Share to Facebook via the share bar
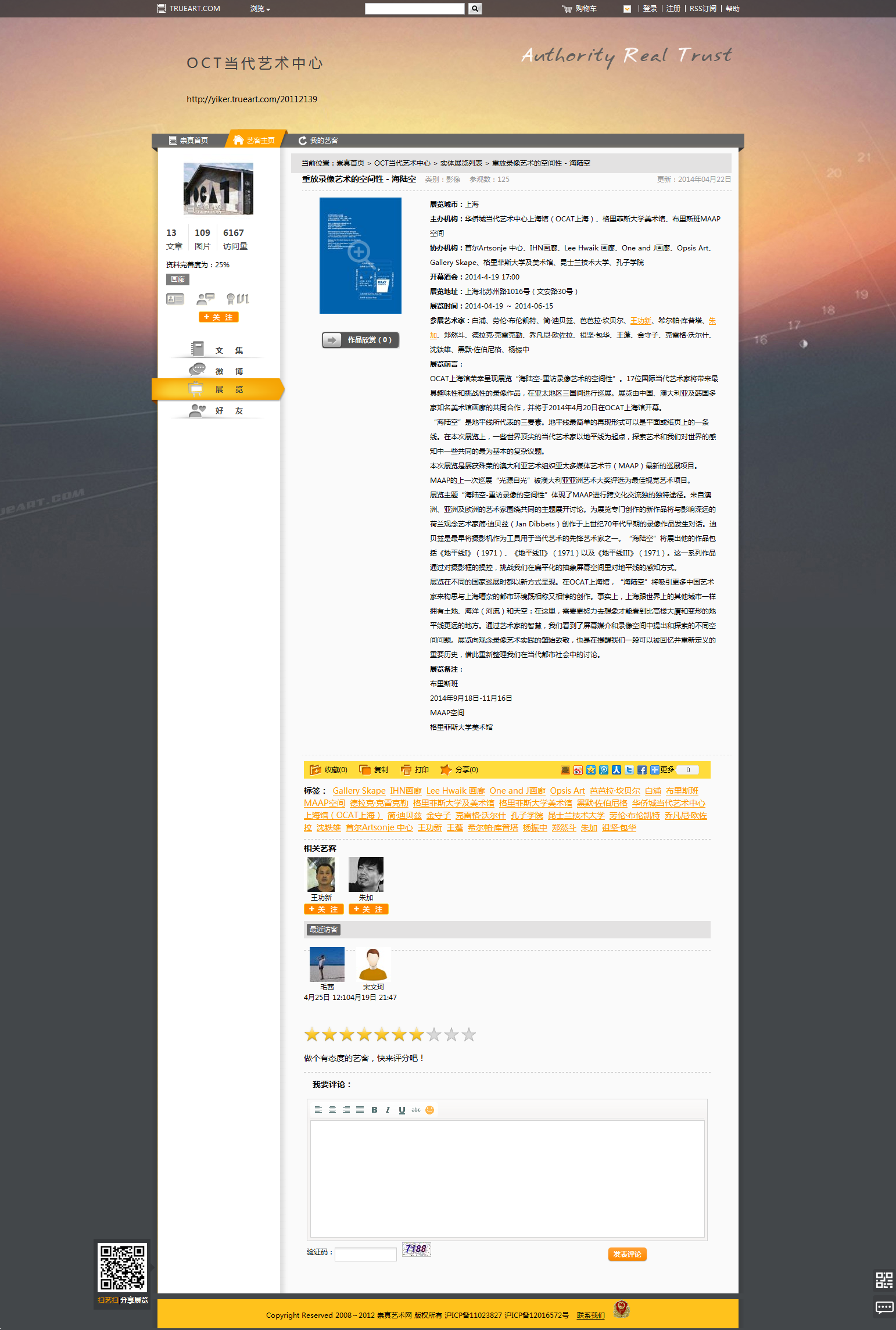 pos(641,770)
